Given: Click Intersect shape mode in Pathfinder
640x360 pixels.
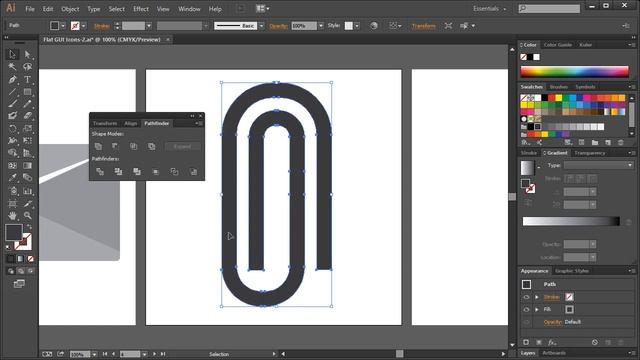Looking at the screenshot, I should (x=133, y=146).
